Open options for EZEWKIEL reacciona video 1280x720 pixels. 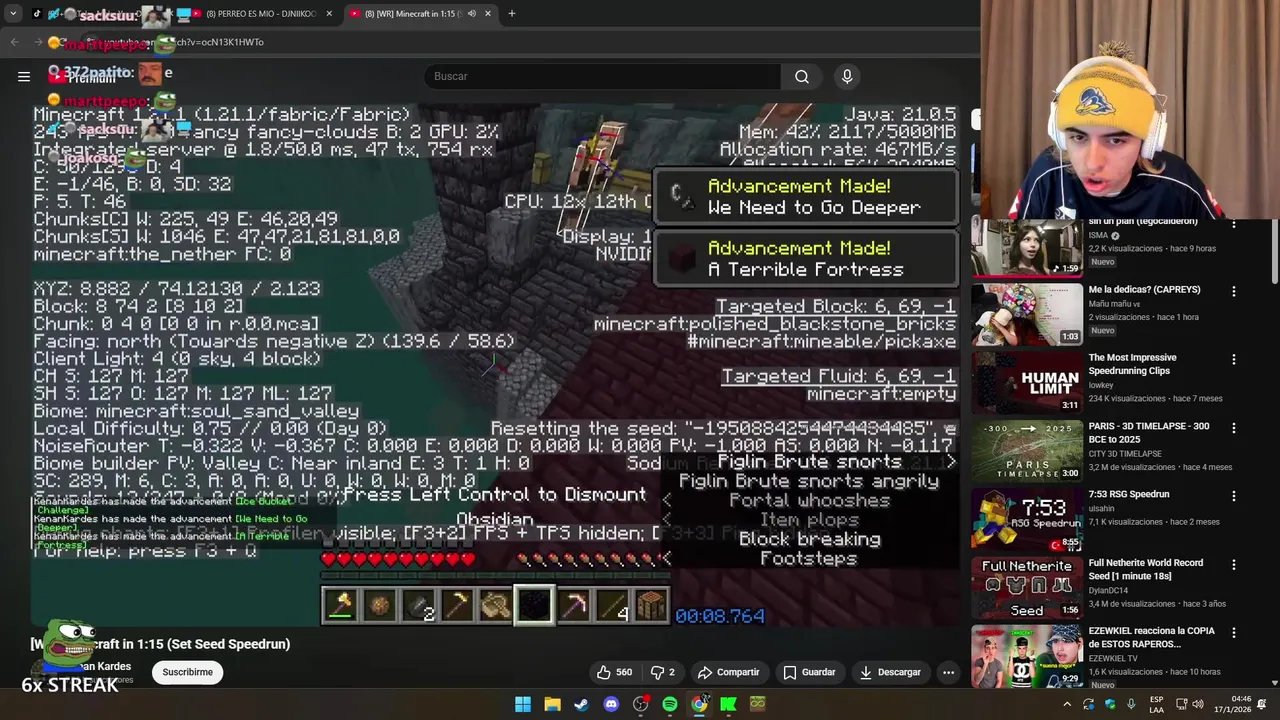pos(1233,633)
